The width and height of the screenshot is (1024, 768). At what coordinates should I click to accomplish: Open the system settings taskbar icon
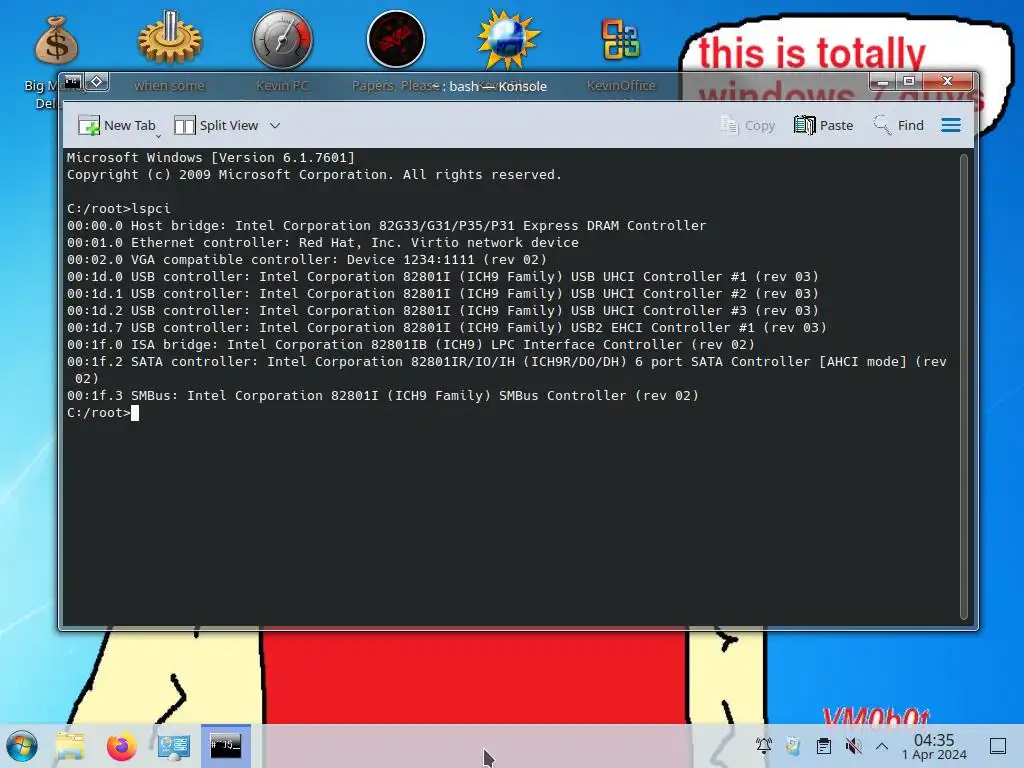pos(174,746)
